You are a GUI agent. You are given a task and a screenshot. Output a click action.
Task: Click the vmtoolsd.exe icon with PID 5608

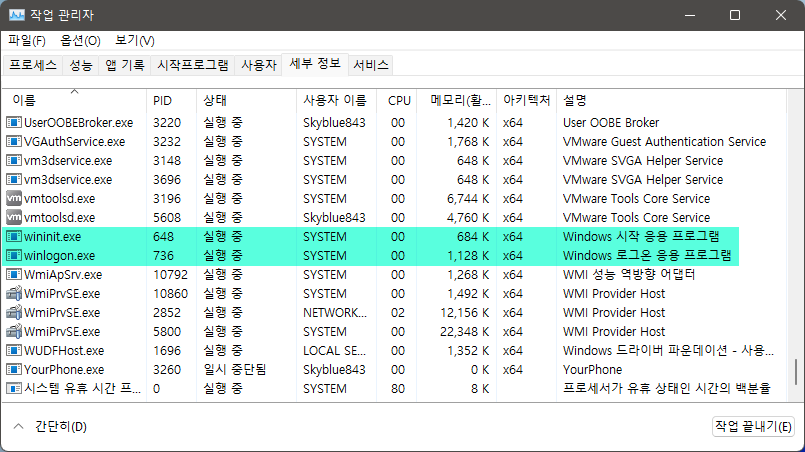pyautogui.click(x=14, y=217)
